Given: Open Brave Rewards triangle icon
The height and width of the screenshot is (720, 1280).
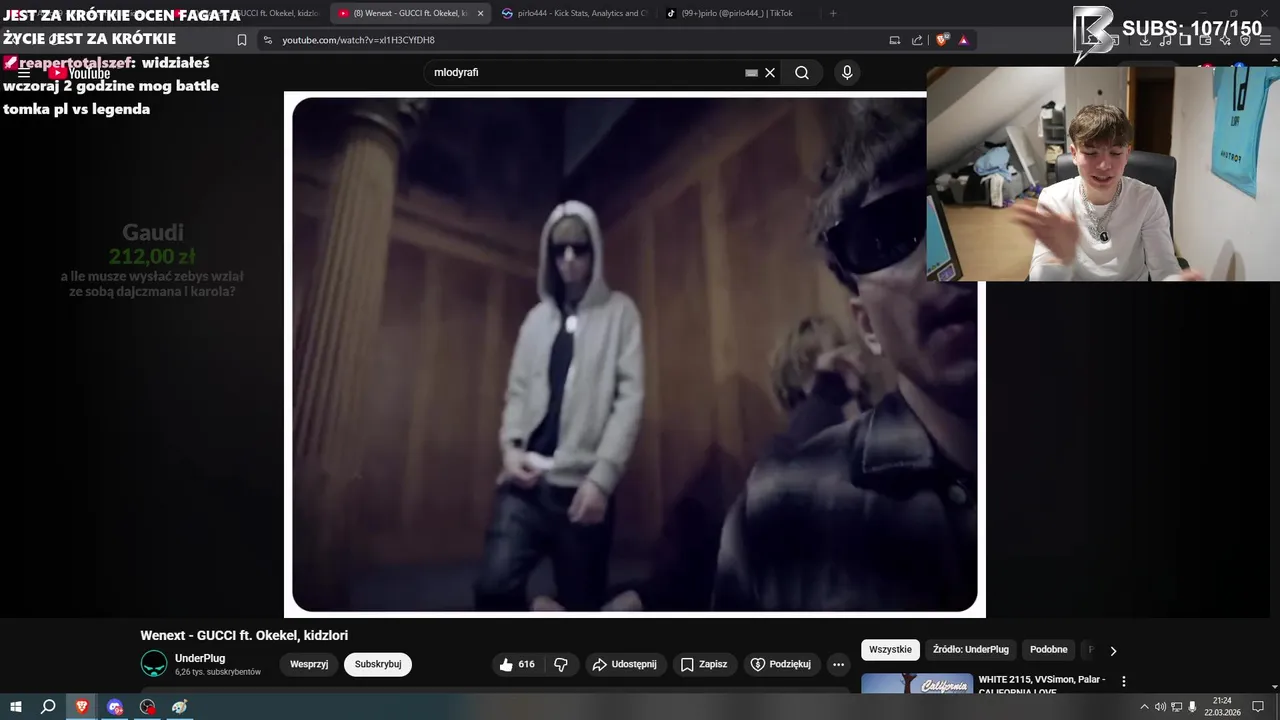Looking at the screenshot, I should 963,40.
